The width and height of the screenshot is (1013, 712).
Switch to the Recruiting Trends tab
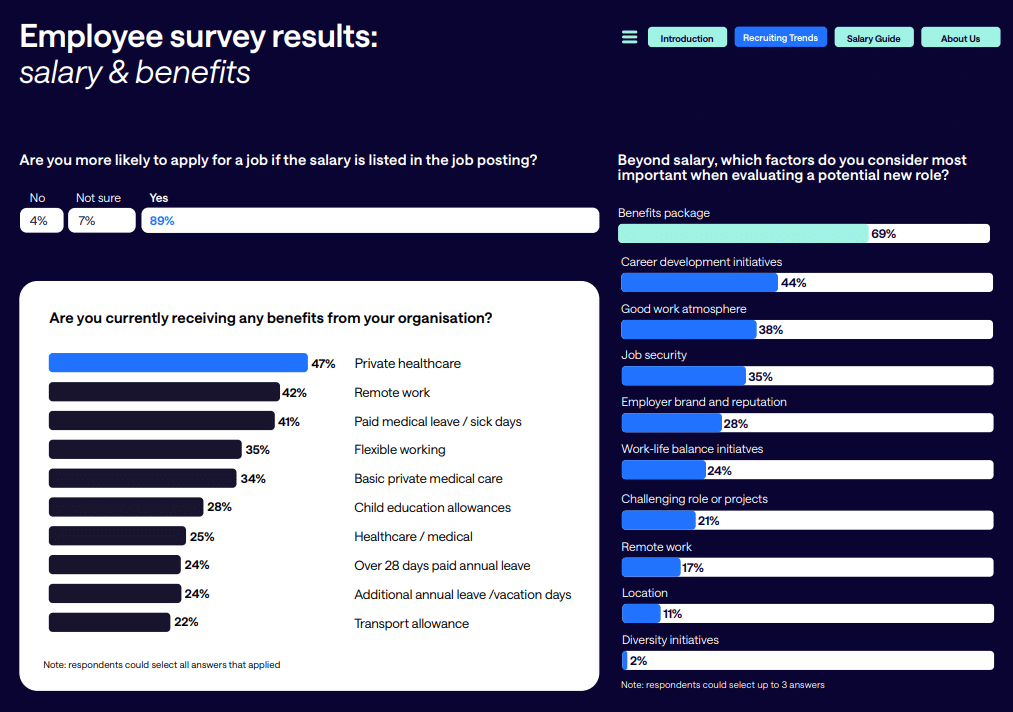[780, 38]
